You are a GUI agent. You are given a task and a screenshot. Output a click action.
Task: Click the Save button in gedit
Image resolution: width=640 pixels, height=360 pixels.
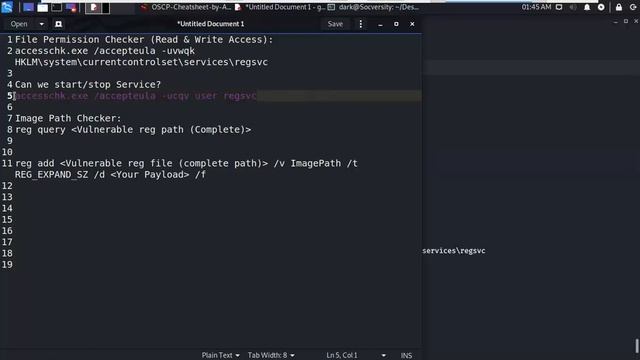coord(335,24)
